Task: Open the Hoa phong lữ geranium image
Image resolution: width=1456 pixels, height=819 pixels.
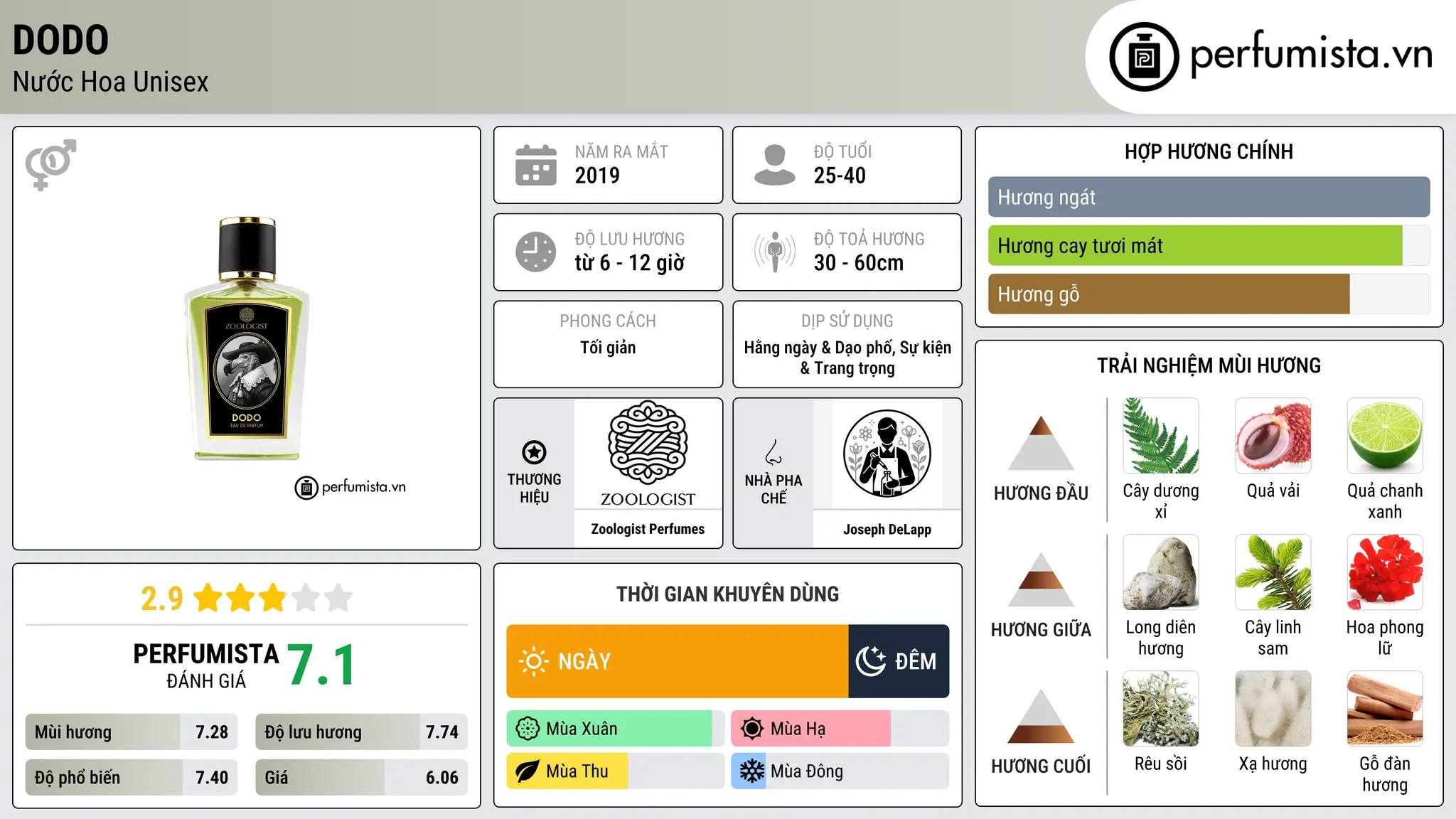Action: [1385, 572]
